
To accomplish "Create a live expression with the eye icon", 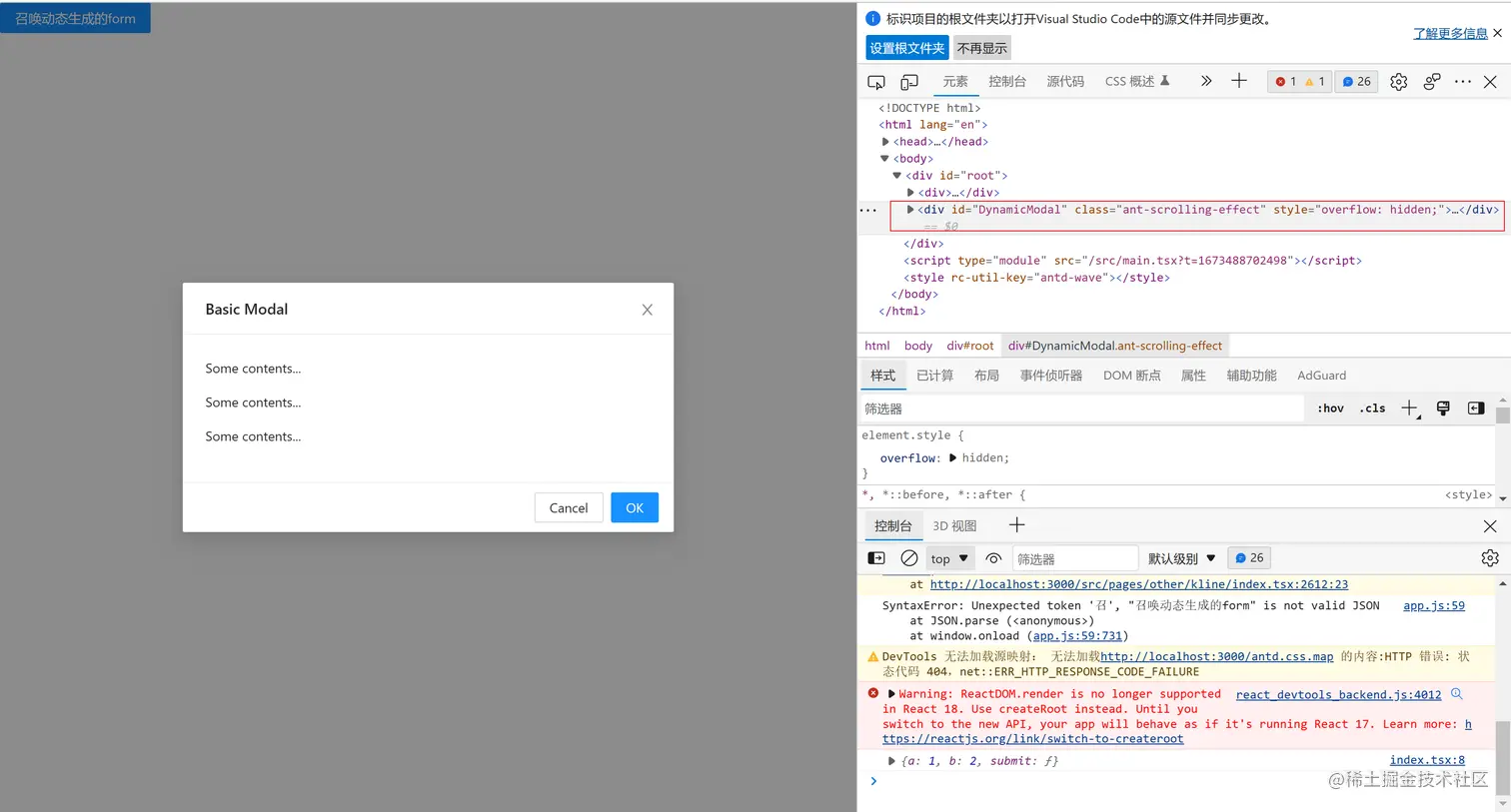I will [993, 558].
